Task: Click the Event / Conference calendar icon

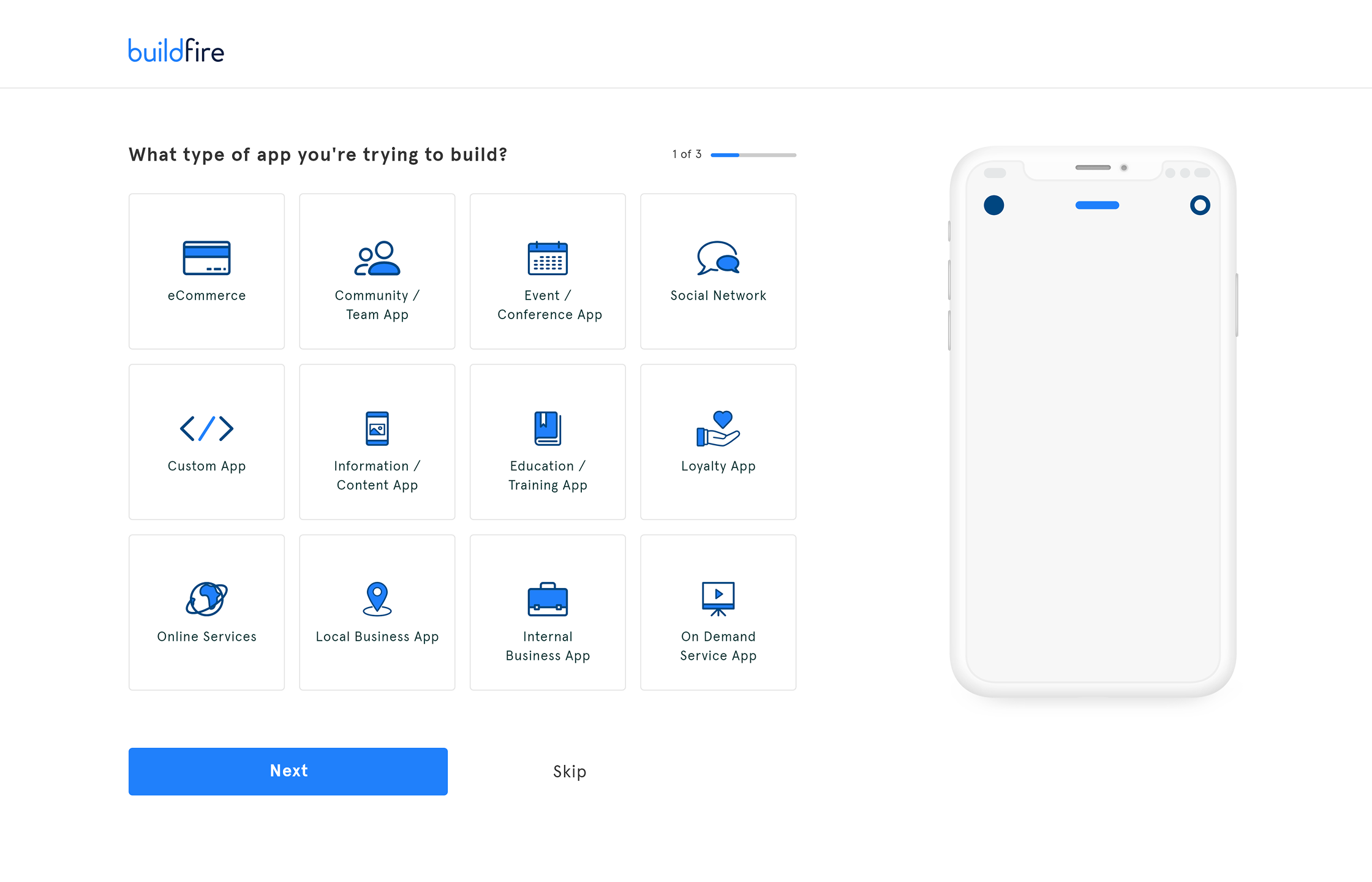Action: coord(548,258)
